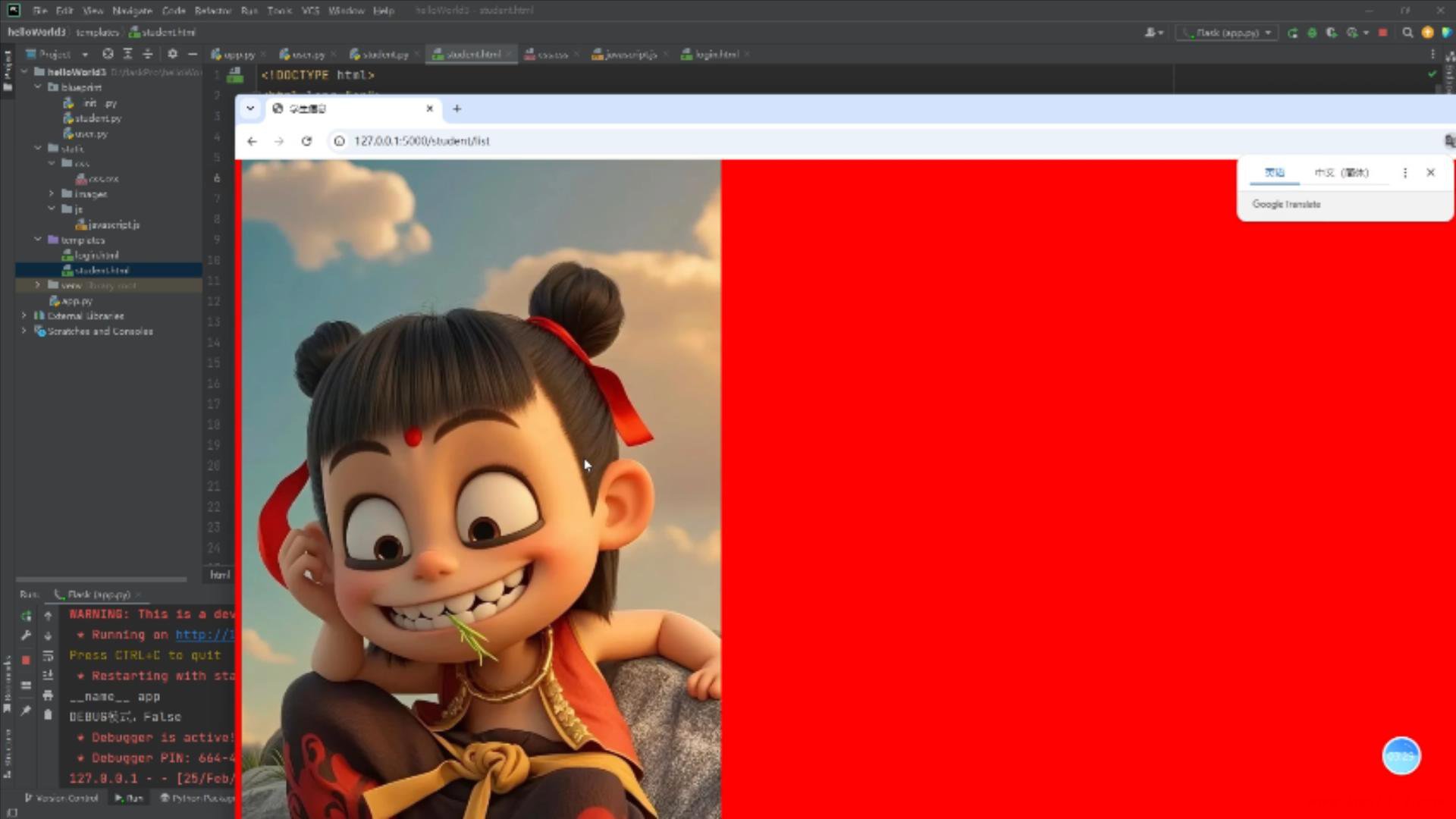
Task: Open the Refactor menu
Action: (212, 11)
